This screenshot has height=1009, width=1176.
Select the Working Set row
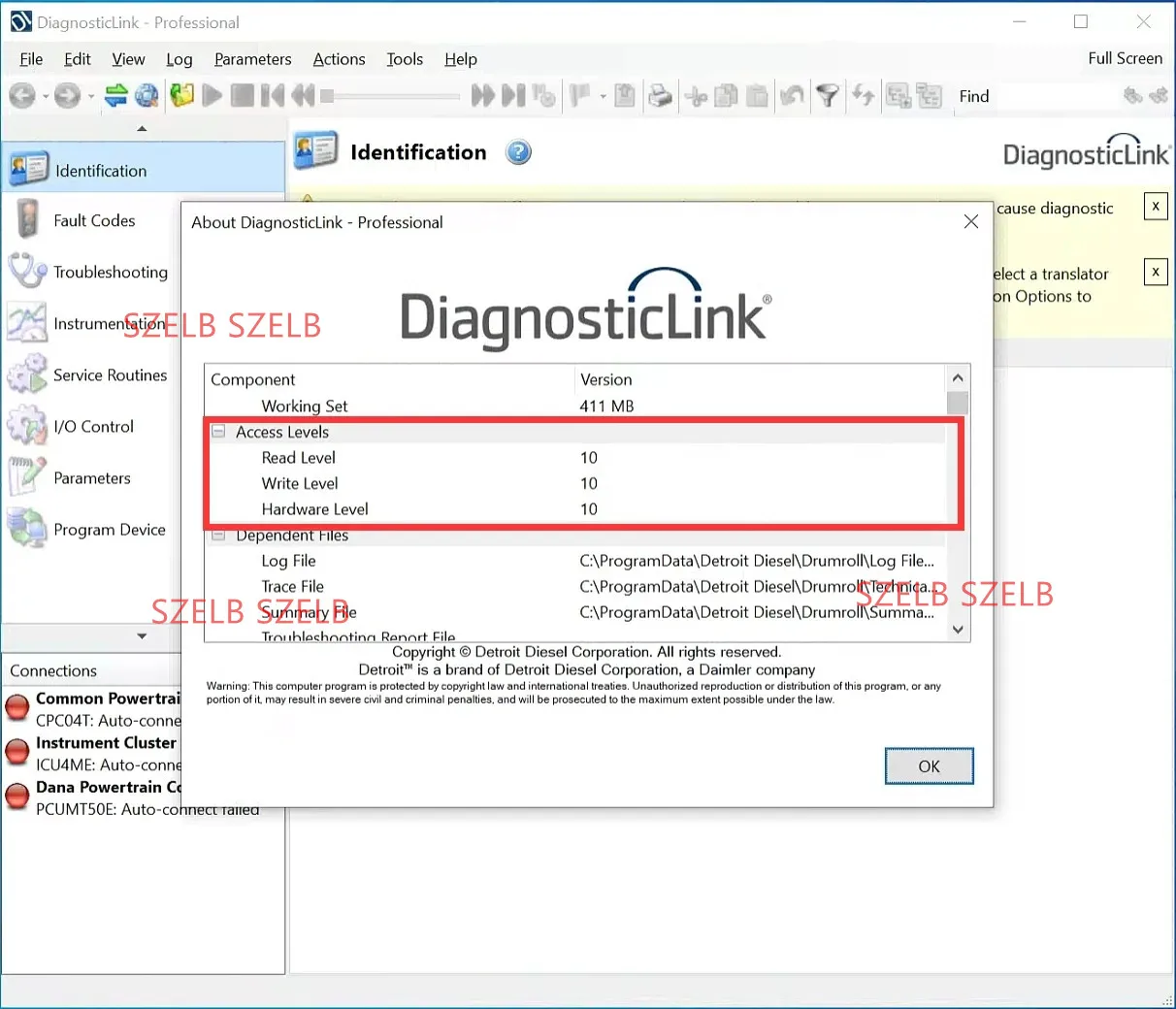(576, 407)
